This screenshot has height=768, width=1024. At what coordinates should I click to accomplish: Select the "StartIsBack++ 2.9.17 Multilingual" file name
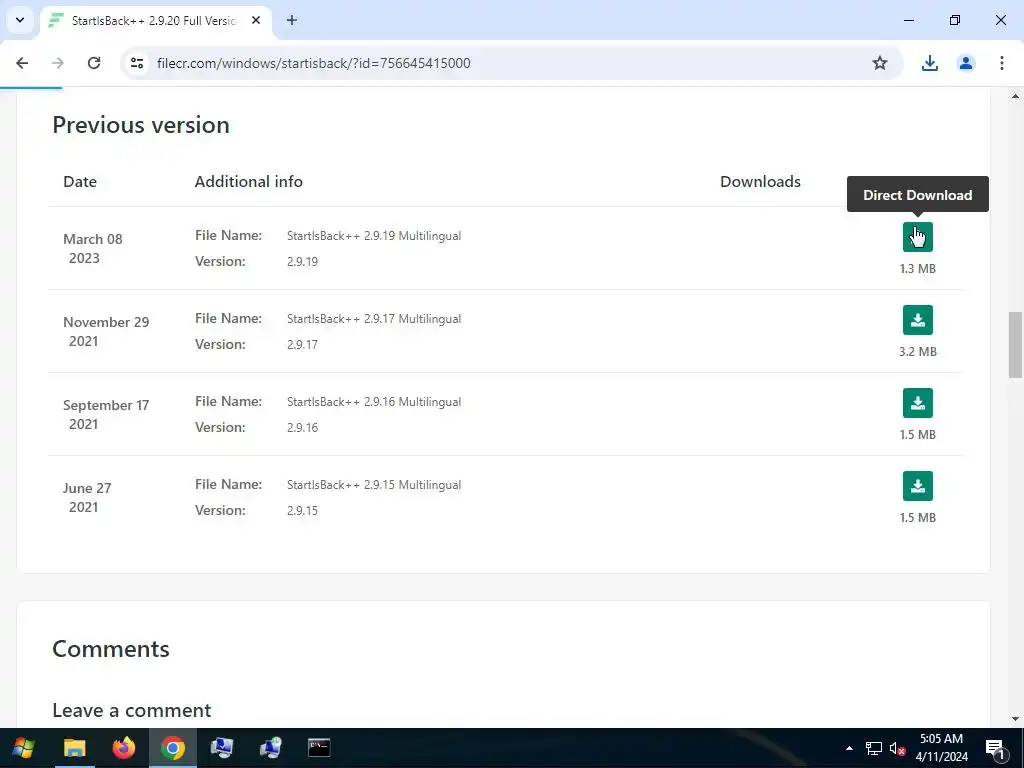pyautogui.click(x=374, y=319)
